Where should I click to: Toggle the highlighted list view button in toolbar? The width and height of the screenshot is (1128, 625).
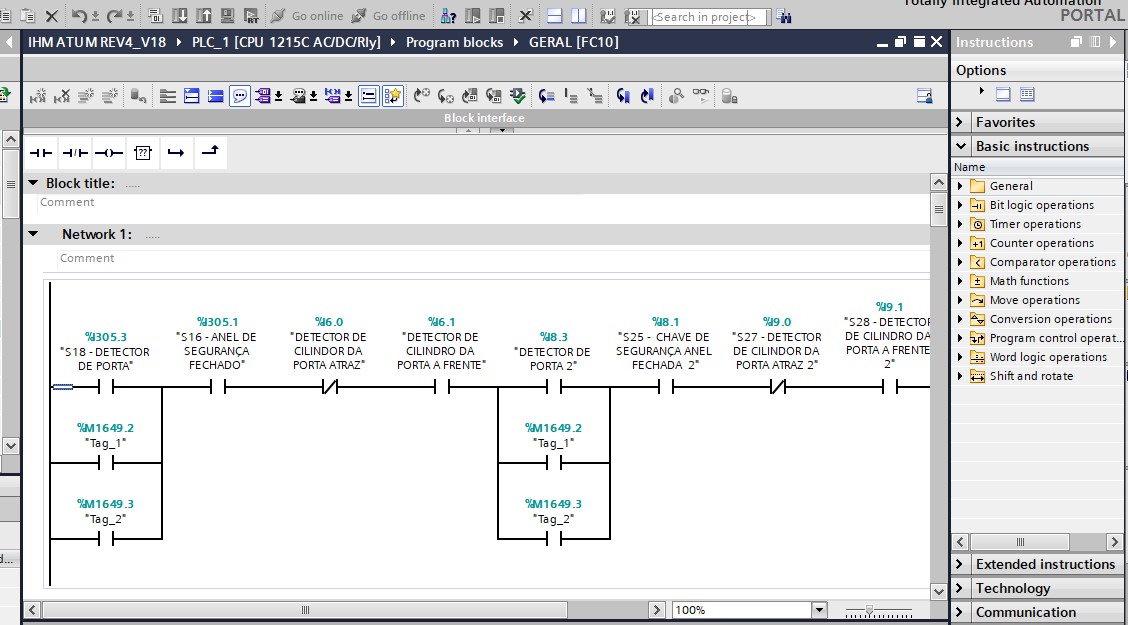coord(369,96)
